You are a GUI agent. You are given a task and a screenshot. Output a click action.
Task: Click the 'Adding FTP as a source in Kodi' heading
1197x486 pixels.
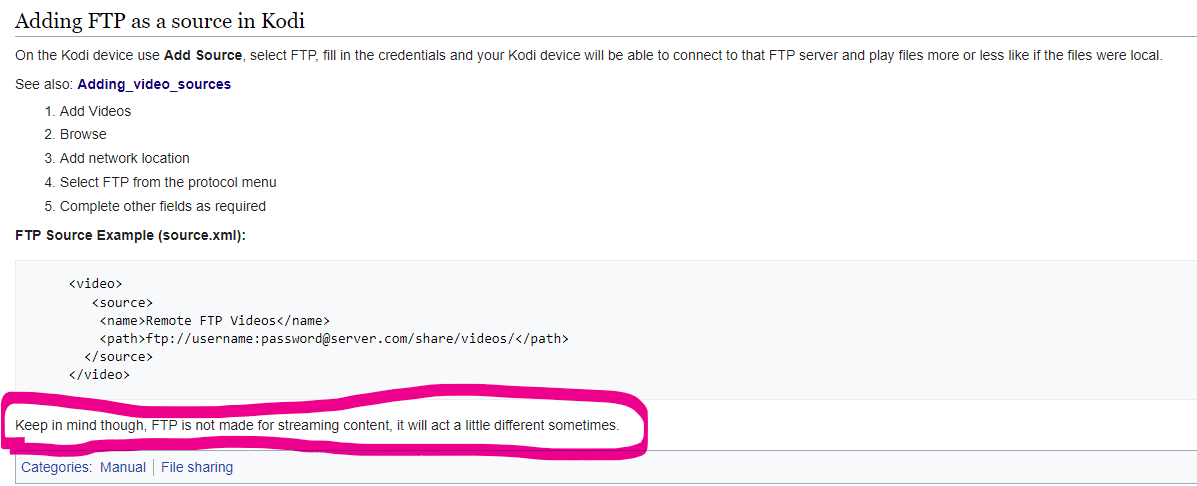[160, 20]
